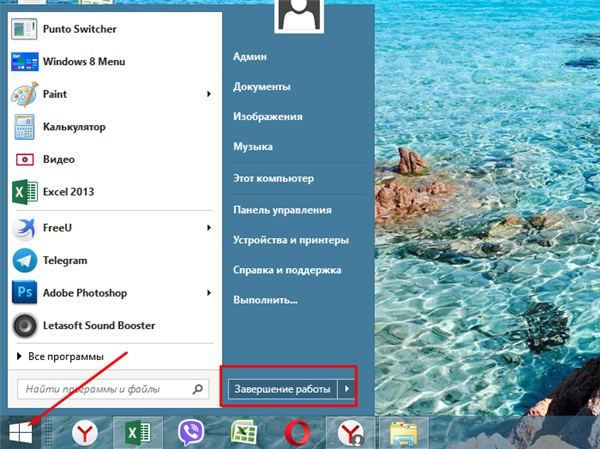Viewport: 600px width, 449px height.
Task: Click the Windows Start button on taskbar
Action: click(21, 433)
